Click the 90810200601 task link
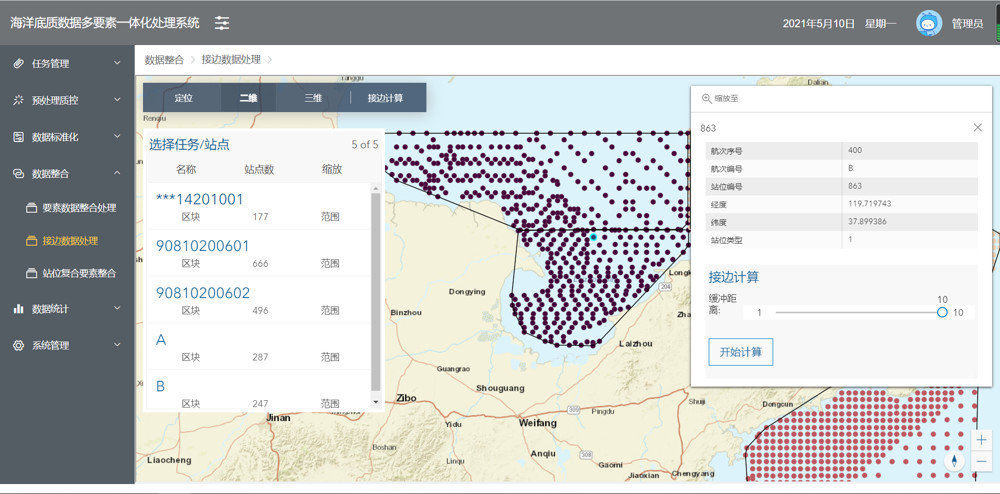Viewport: 1000px width, 494px height. [203, 246]
